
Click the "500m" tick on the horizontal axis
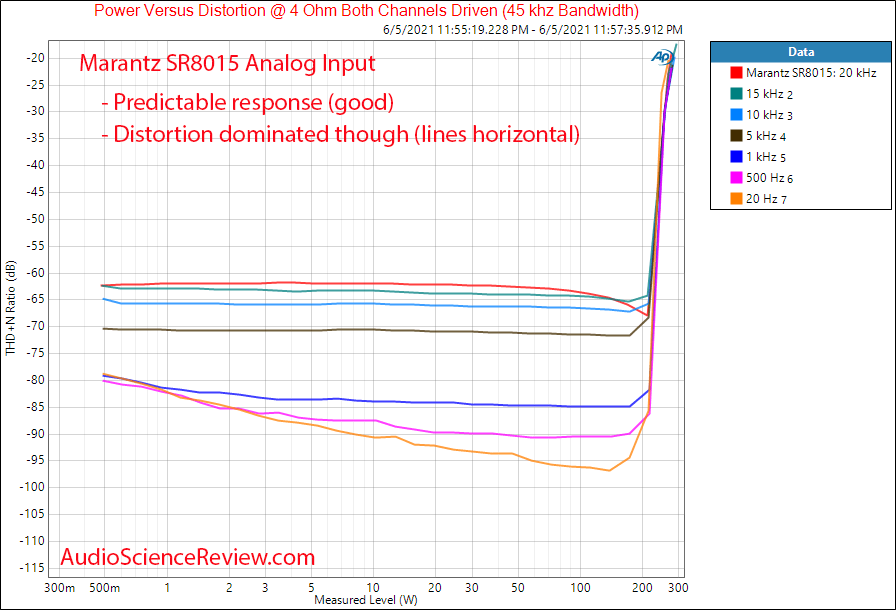104,588
